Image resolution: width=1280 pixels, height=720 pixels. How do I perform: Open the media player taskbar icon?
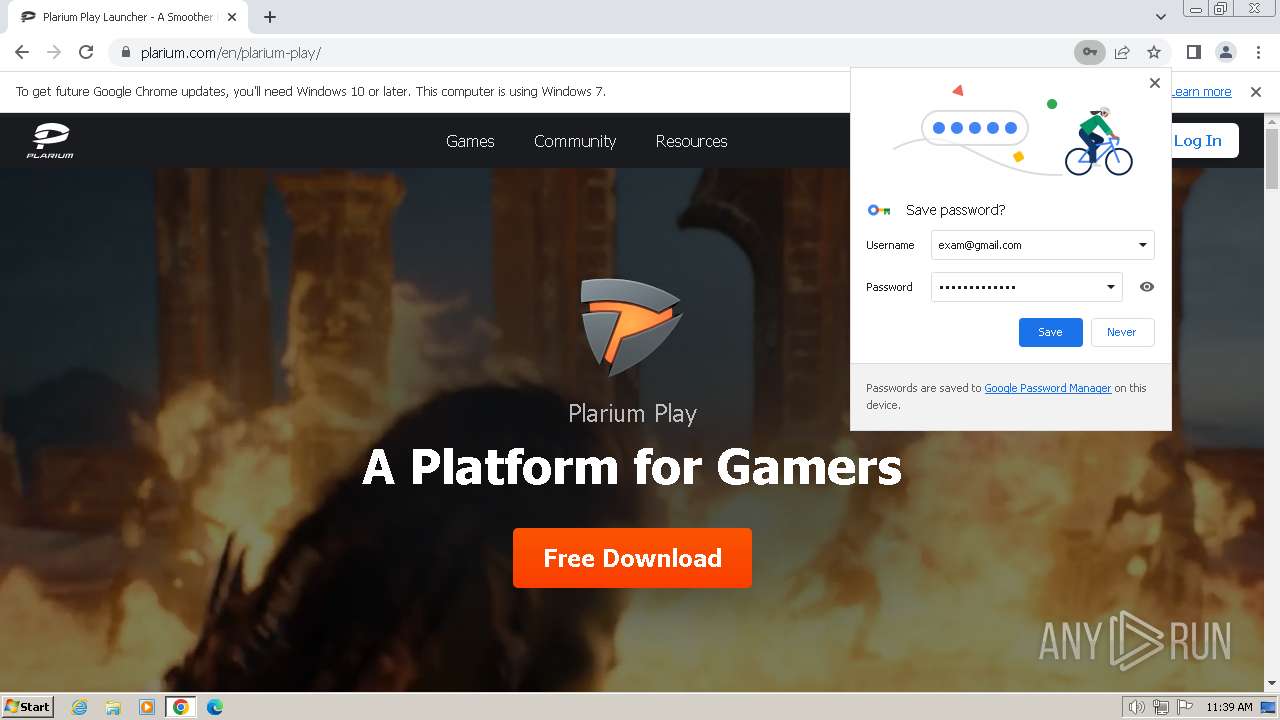147,707
